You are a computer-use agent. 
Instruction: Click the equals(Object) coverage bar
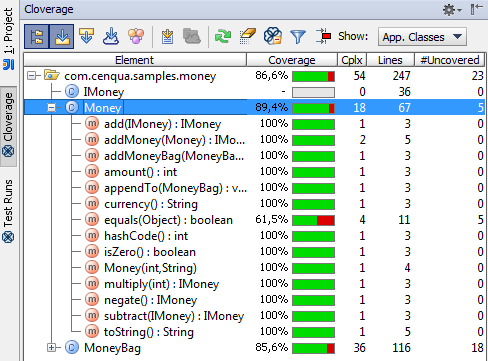(x=313, y=220)
